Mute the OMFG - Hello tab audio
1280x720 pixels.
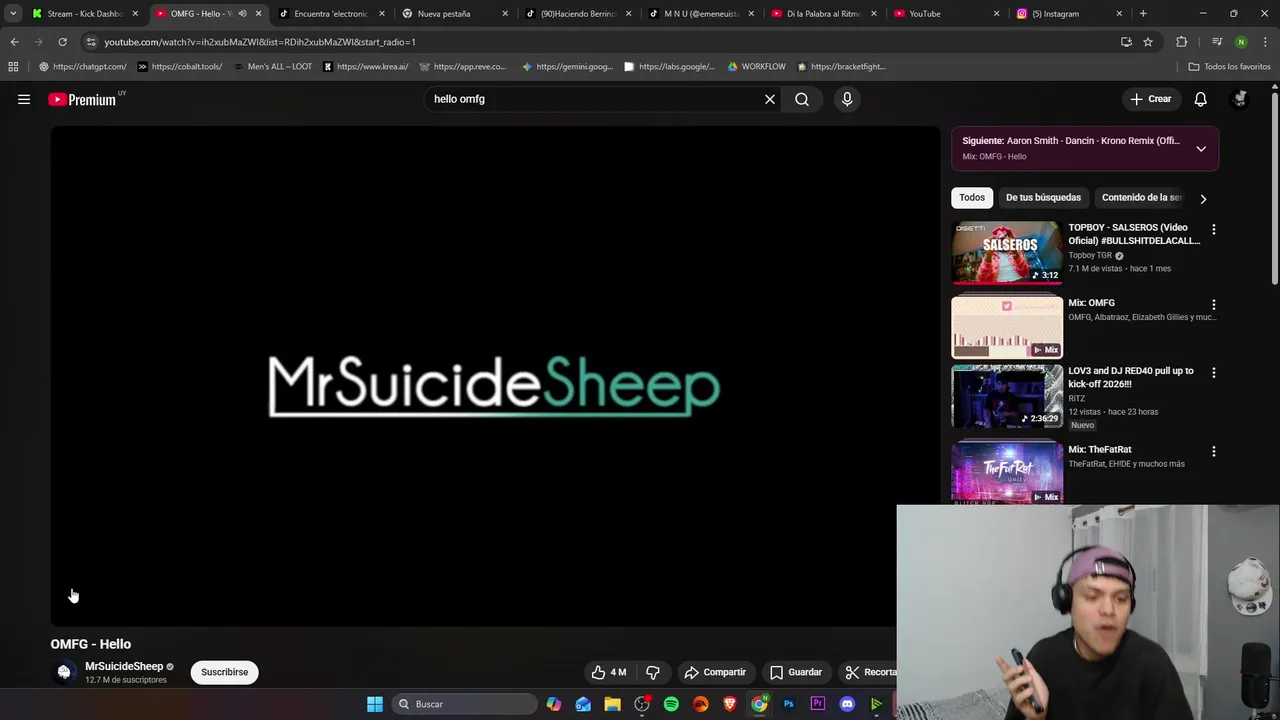tap(242, 14)
